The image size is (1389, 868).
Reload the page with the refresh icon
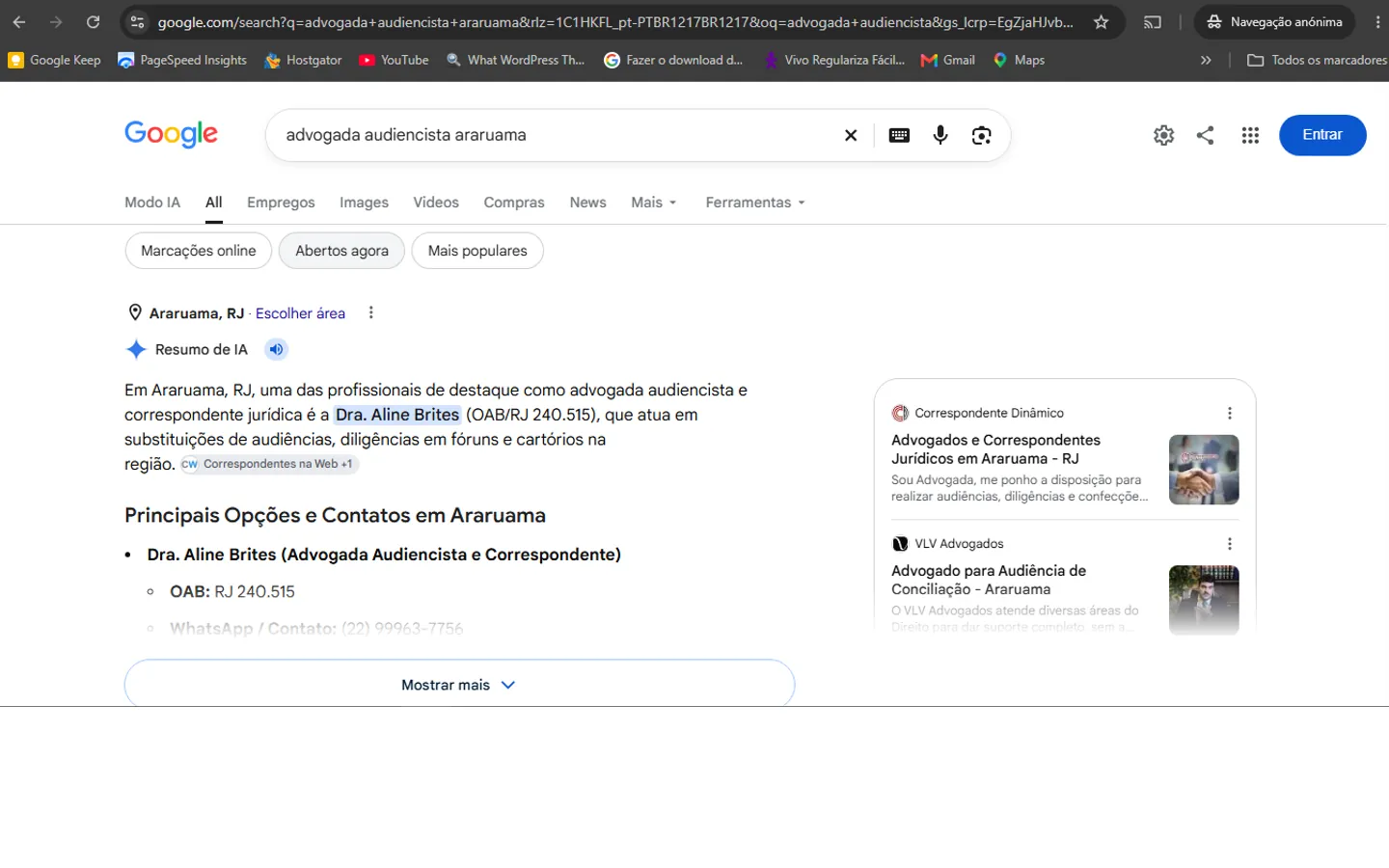[93, 22]
